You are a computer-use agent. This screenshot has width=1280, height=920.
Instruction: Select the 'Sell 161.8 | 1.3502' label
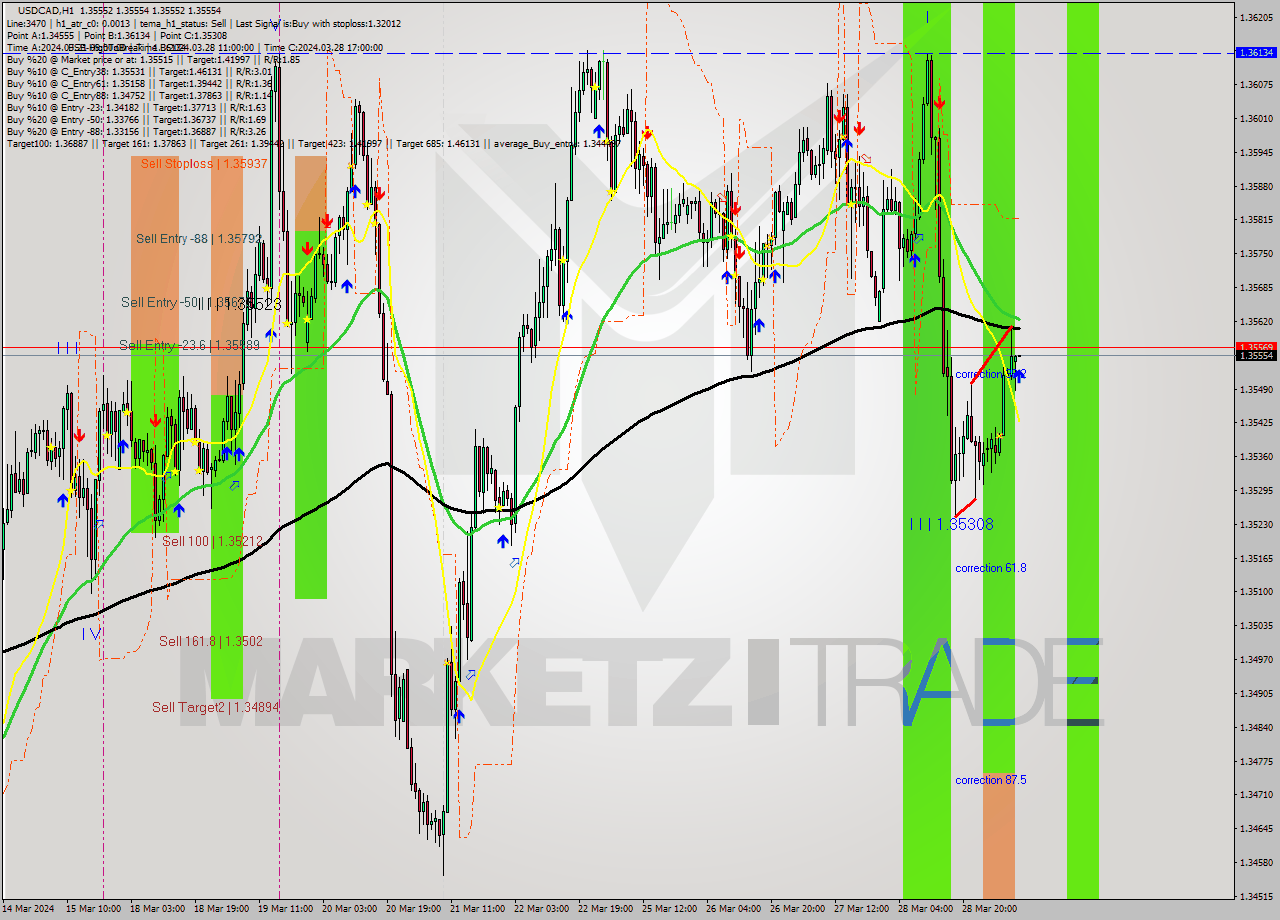[x=211, y=641]
